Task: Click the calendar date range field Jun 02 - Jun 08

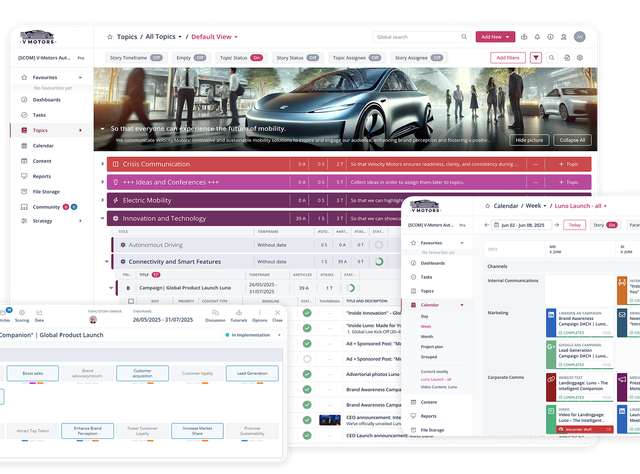Action: click(521, 225)
